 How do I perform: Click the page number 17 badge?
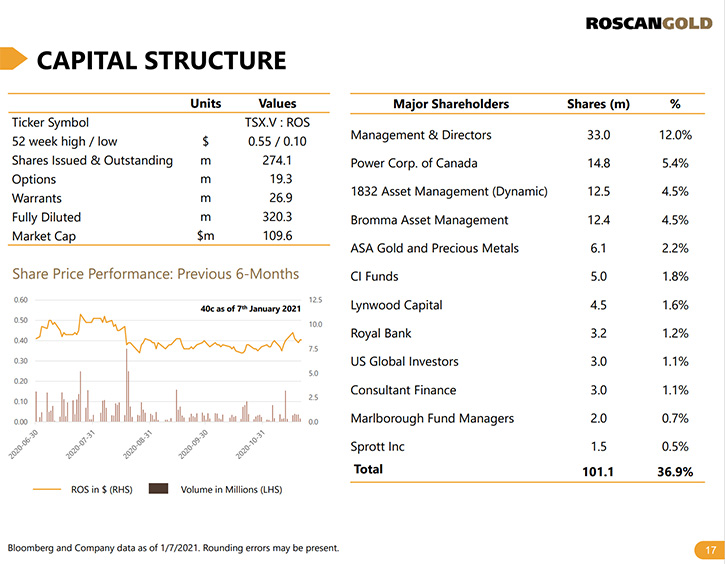tap(710, 550)
